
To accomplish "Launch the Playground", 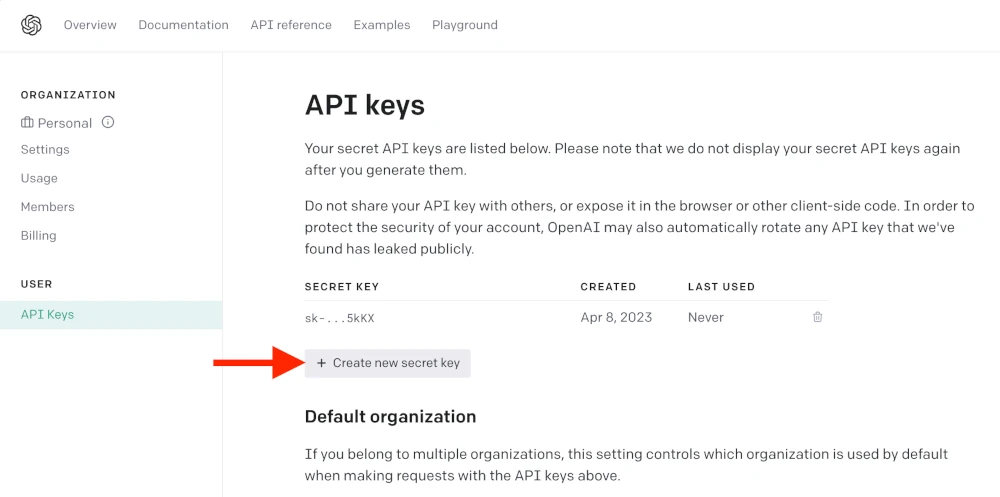I will [x=464, y=25].
